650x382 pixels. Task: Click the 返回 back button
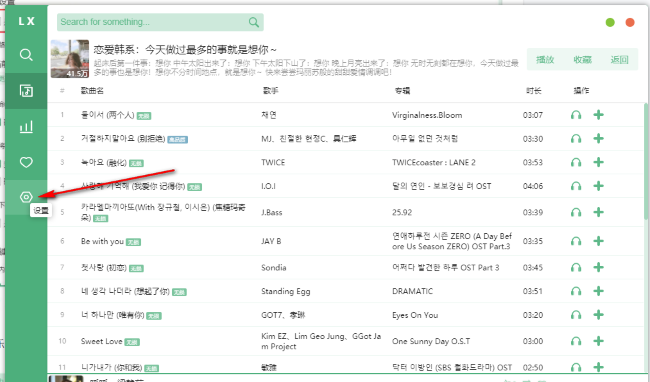[x=619, y=60]
